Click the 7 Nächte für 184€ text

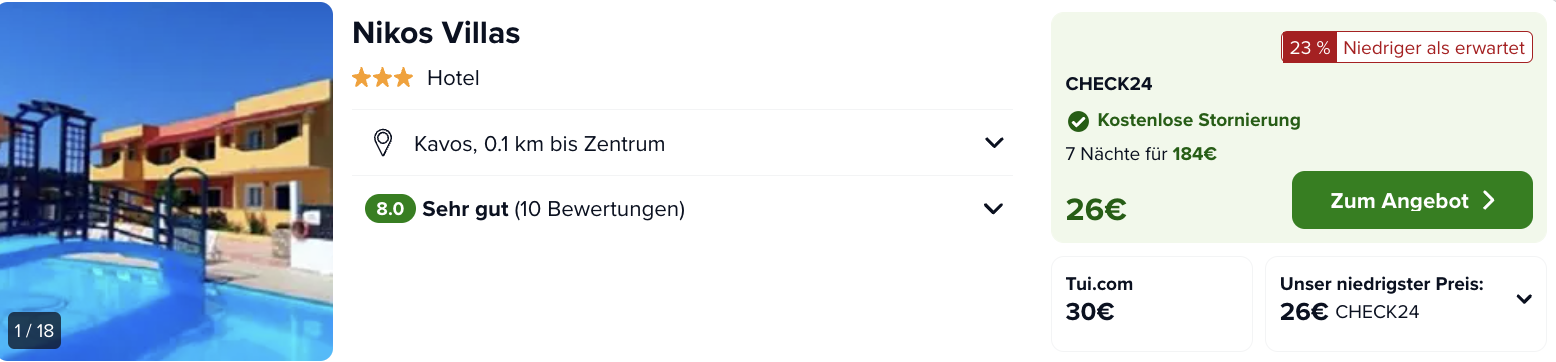(x=1141, y=154)
